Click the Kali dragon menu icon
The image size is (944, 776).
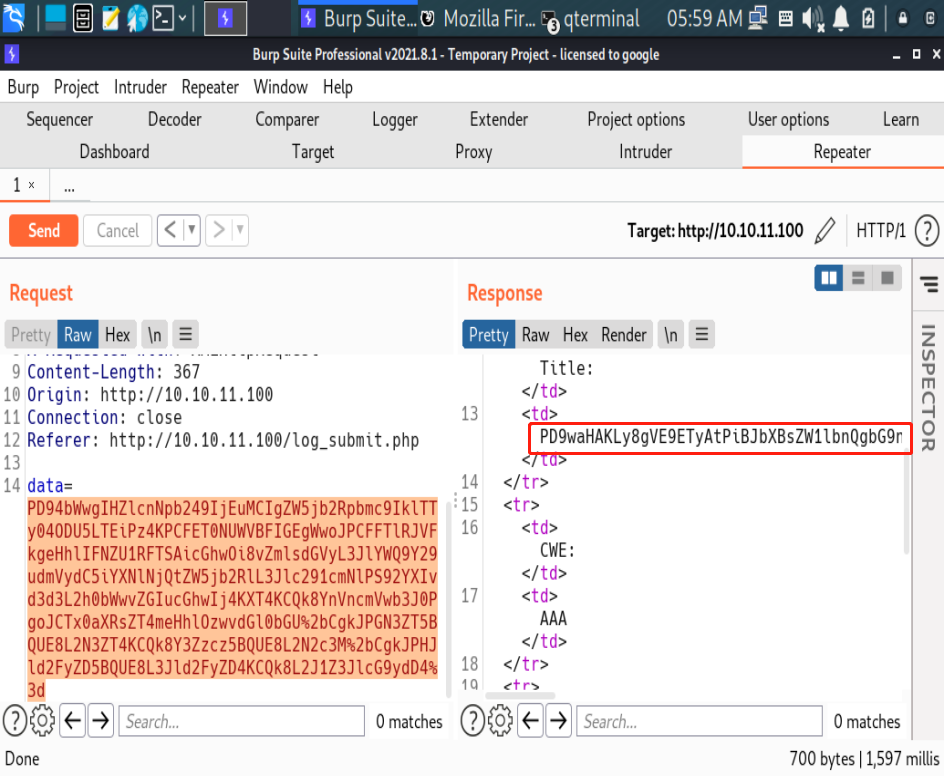point(14,17)
